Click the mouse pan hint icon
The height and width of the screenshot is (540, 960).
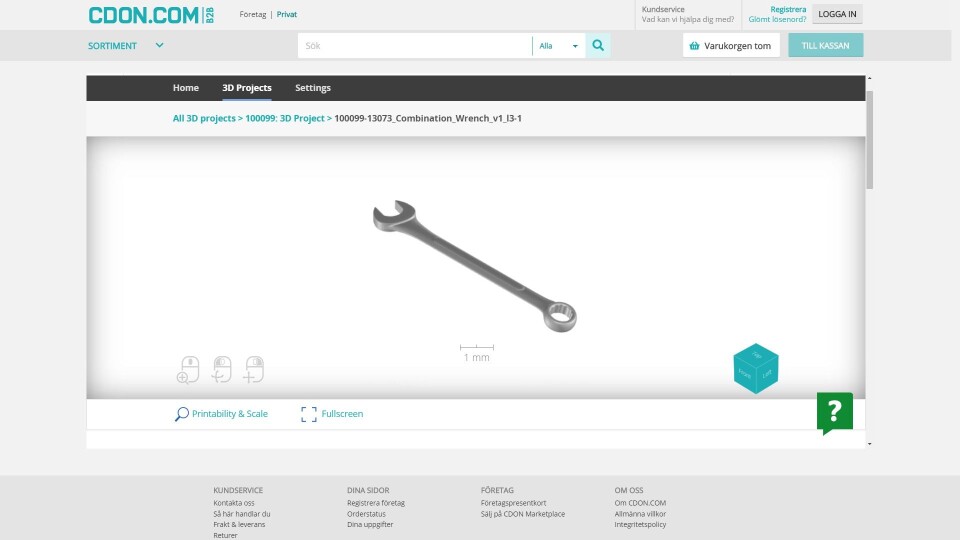pyautogui.click(x=254, y=369)
